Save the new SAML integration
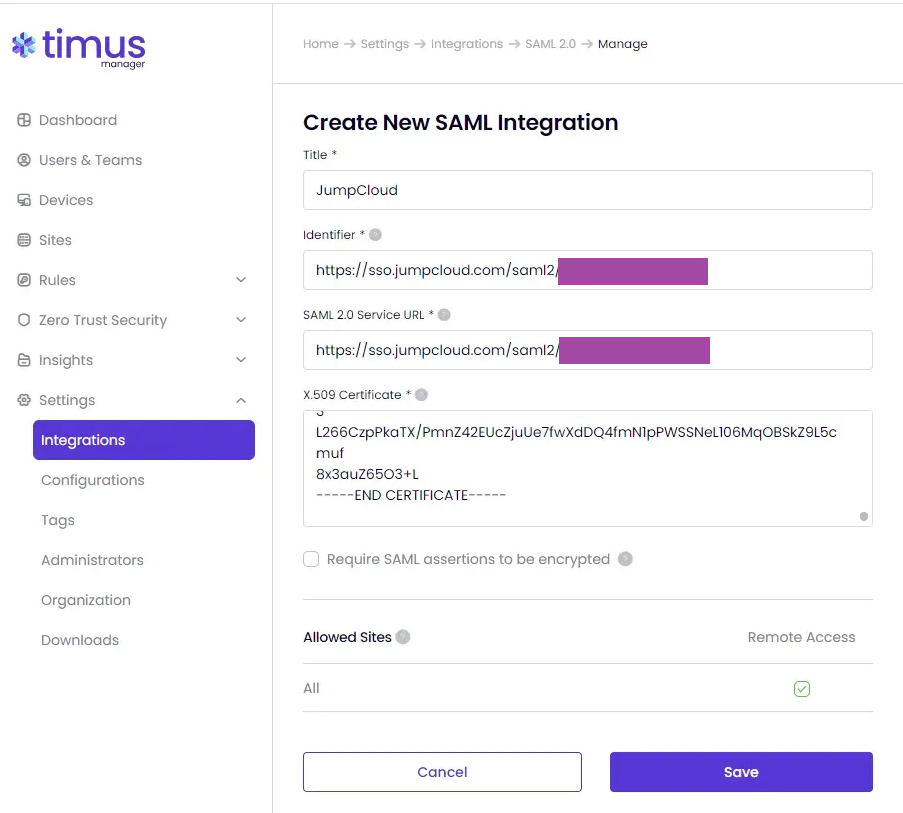 [741, 772]
